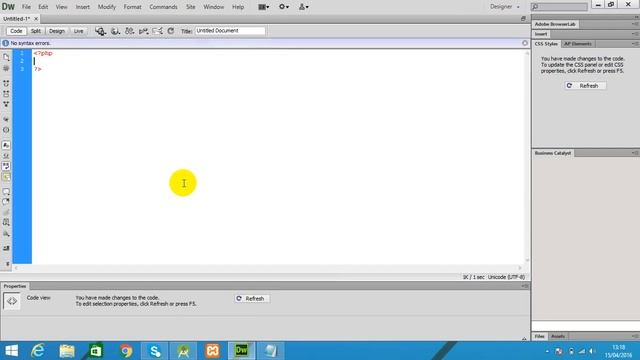Open the Open Documents list icon
This screenshot has width=640, height=360.
pyautogui.click(x=6, y=57)
